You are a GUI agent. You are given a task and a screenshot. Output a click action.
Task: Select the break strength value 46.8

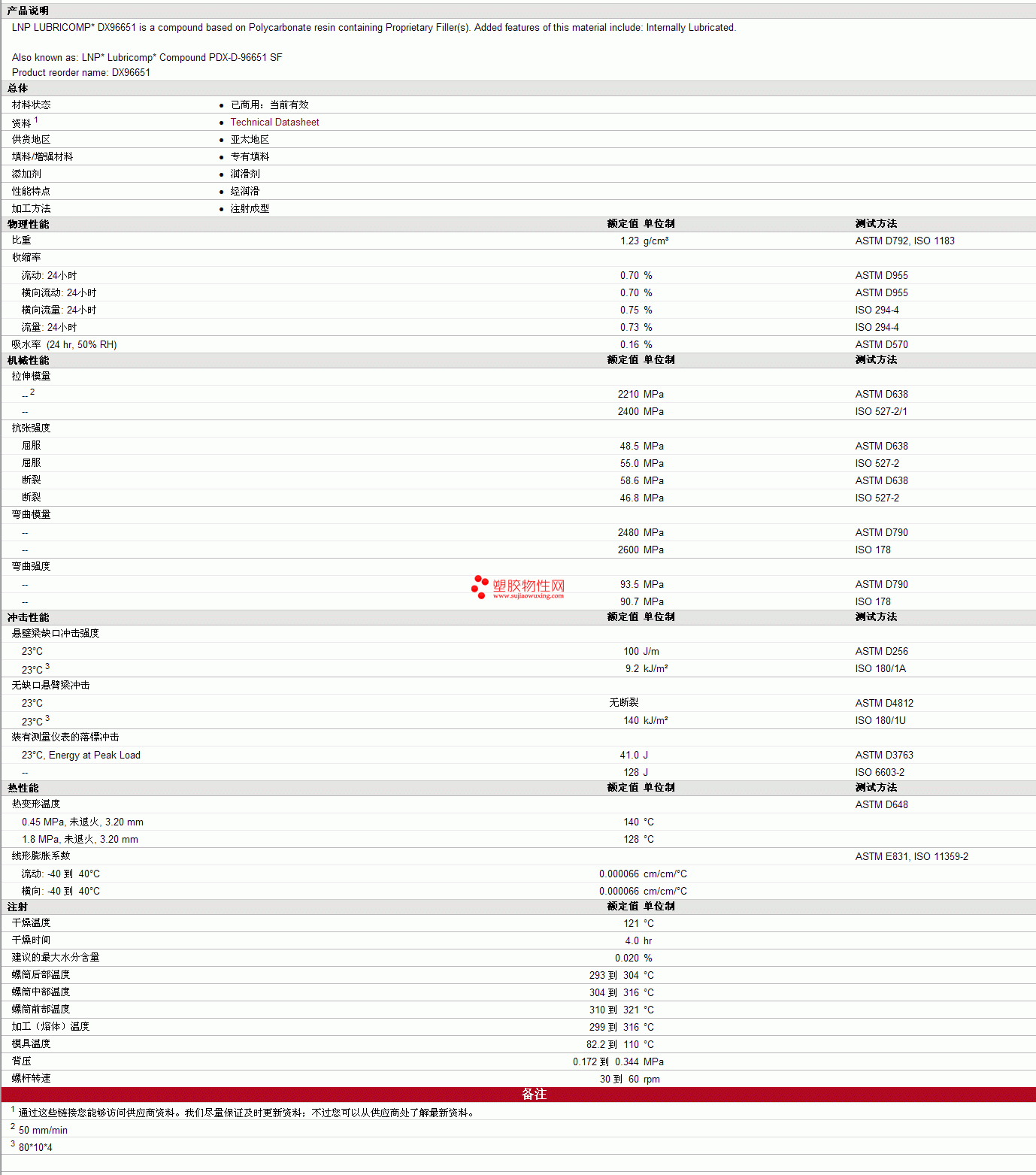[x=629, y=498]
